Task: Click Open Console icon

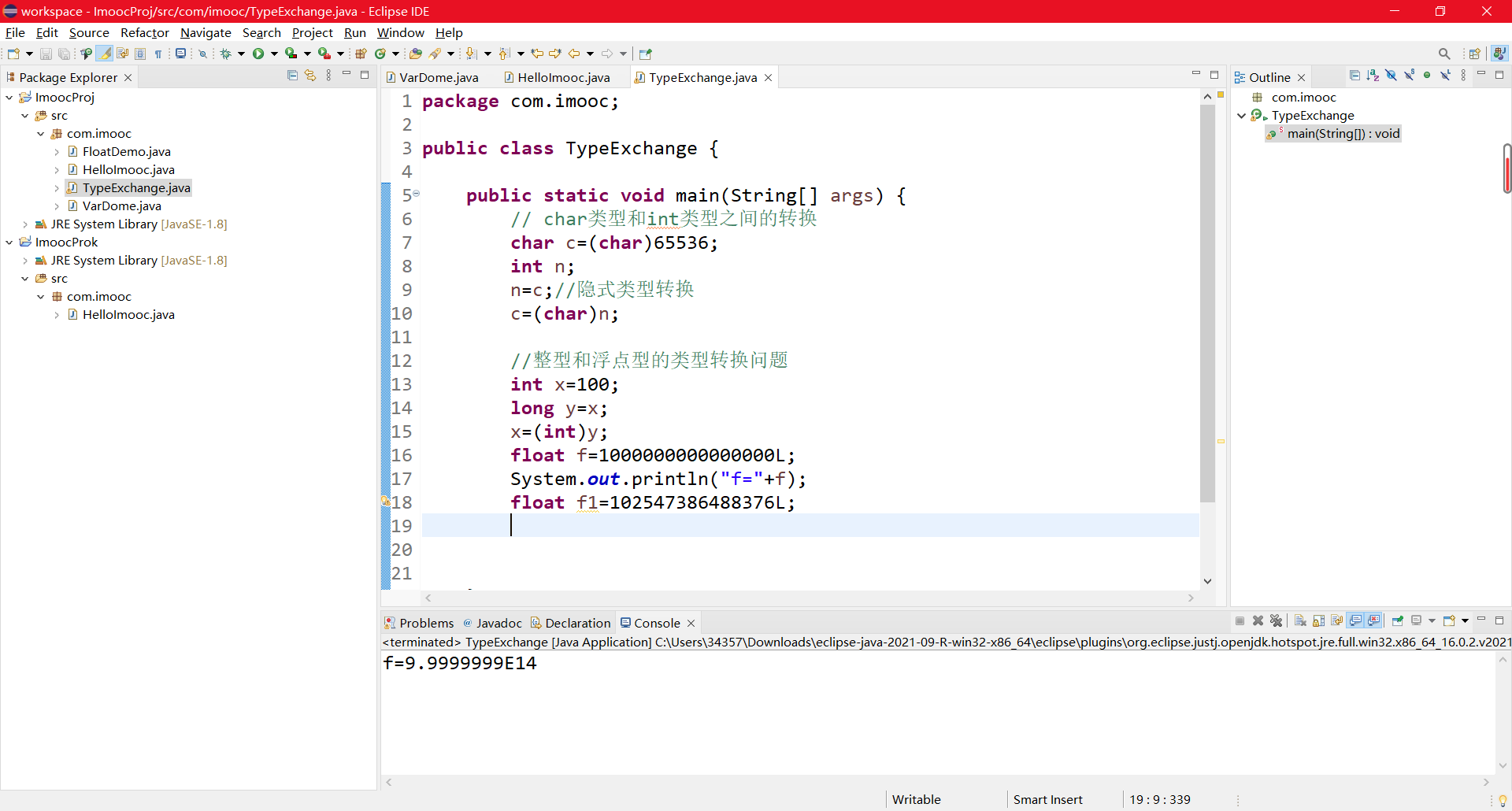Action: point(1449,621)
